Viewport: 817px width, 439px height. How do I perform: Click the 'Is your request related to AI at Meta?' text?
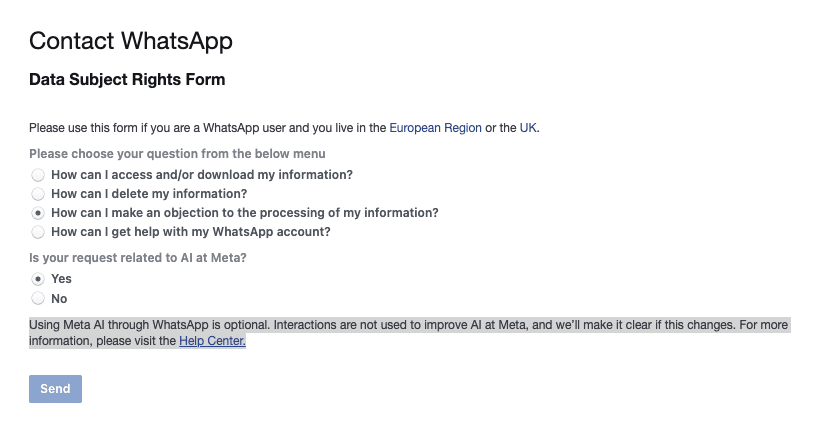pyautogui.click(x=138, y=258)
